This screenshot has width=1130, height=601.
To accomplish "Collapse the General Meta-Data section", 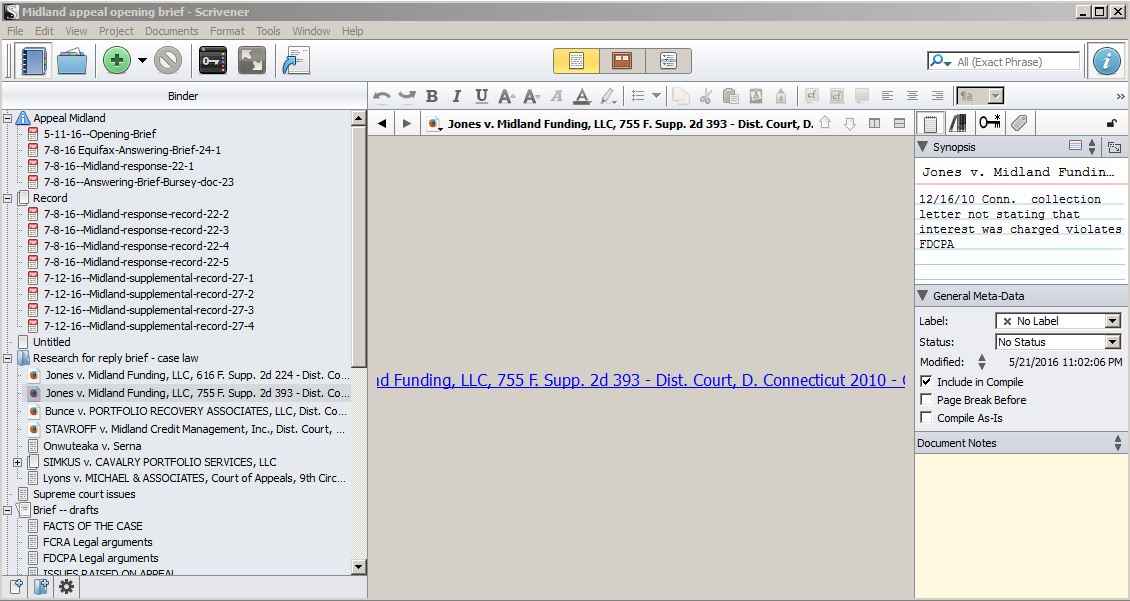I will click(x=922, y=295).
